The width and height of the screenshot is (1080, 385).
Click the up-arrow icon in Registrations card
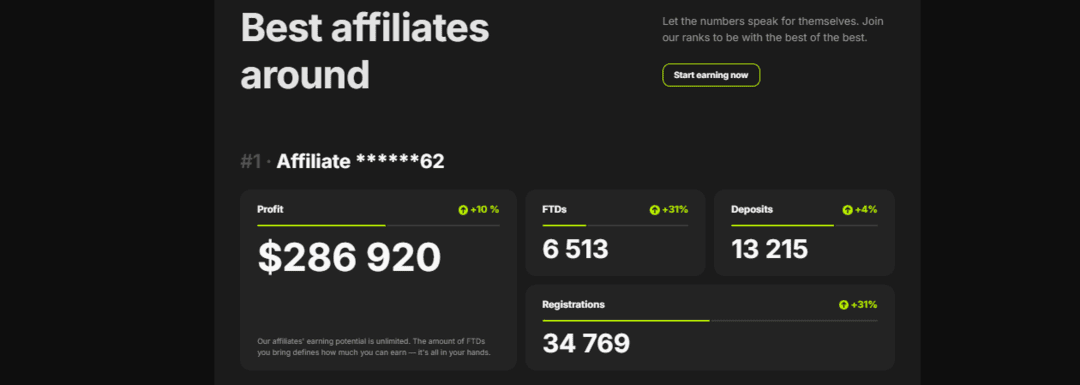pos(843,304)
